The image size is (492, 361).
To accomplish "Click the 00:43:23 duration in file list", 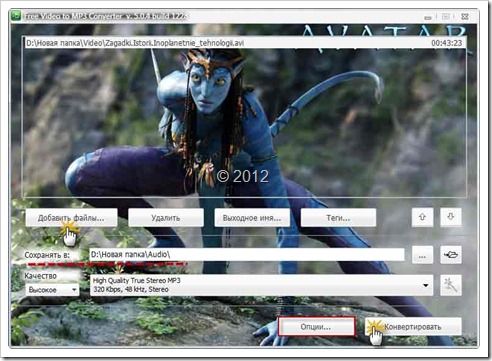I will point(446,43).
